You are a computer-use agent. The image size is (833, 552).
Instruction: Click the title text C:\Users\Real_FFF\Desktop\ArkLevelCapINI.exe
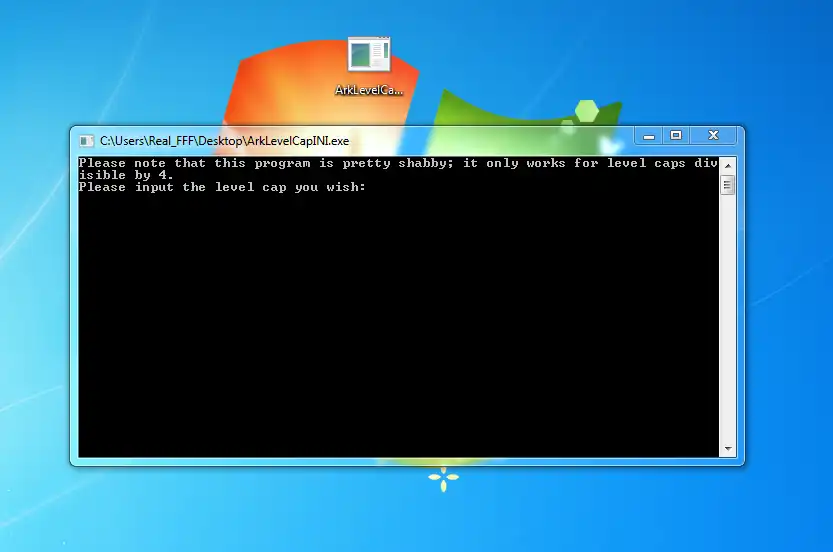225,141
